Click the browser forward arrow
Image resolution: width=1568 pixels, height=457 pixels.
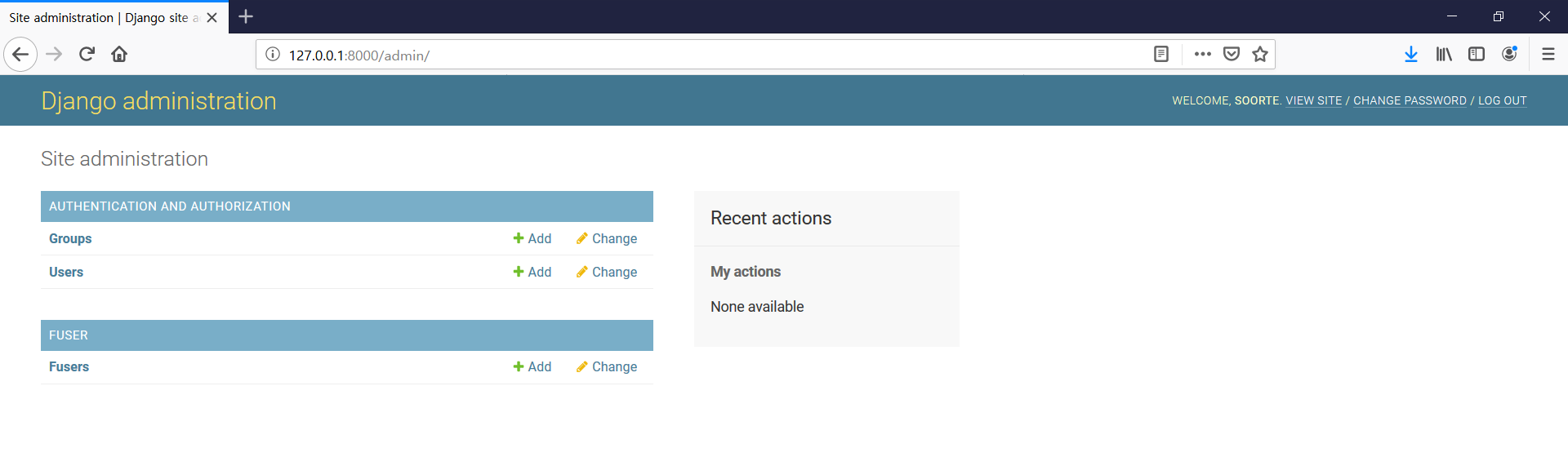point(54,55)
